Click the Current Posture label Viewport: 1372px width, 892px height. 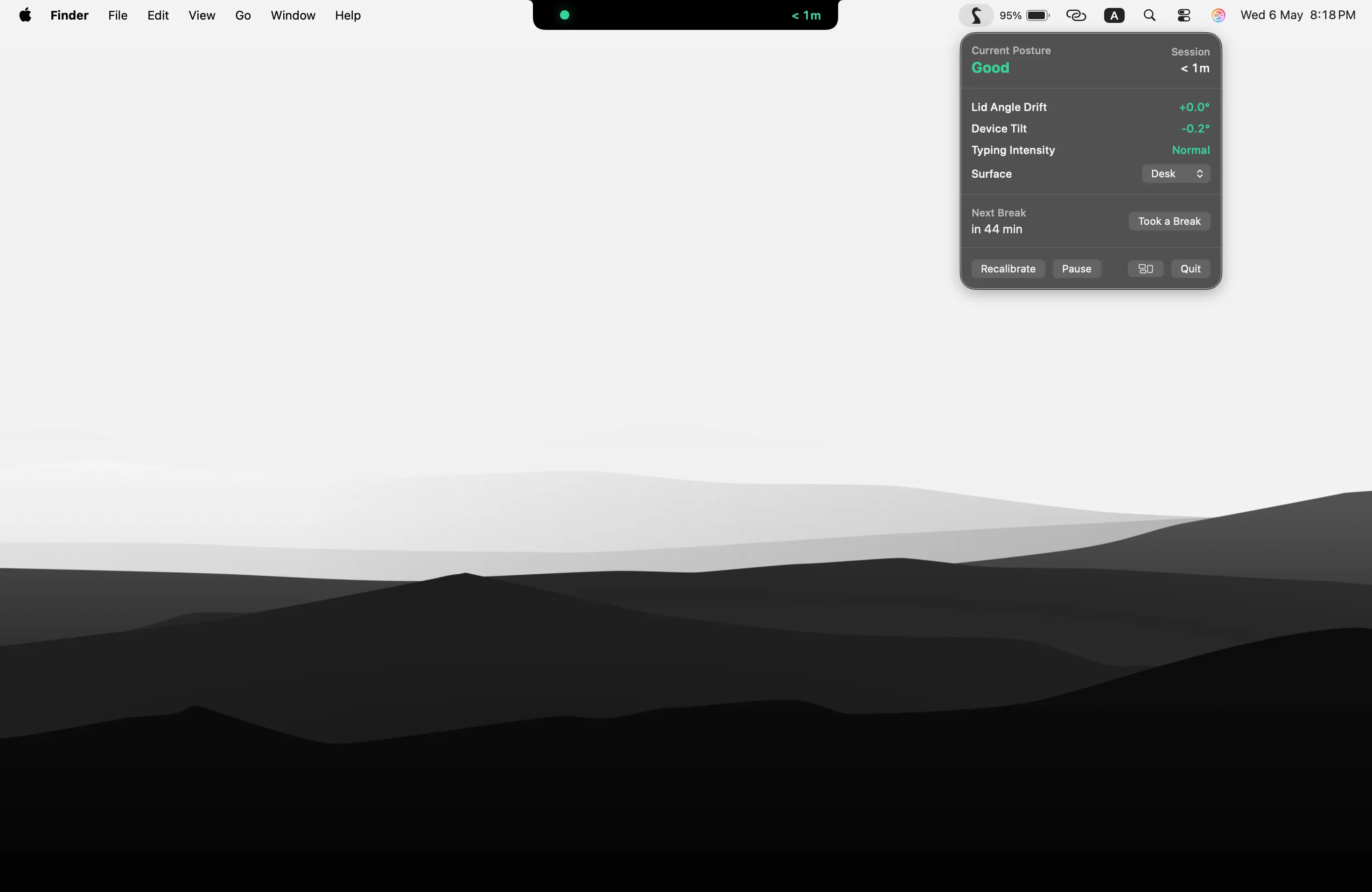[1010, 51]
